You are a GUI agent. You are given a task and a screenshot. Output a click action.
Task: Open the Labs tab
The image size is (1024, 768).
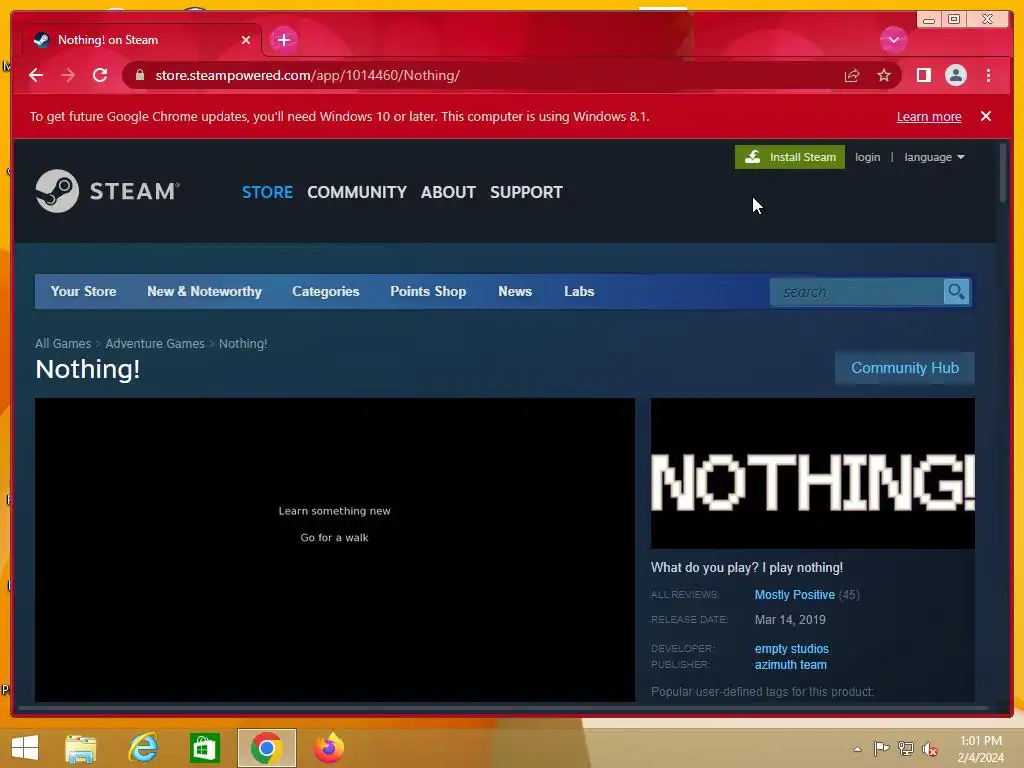tap(579, 291)
